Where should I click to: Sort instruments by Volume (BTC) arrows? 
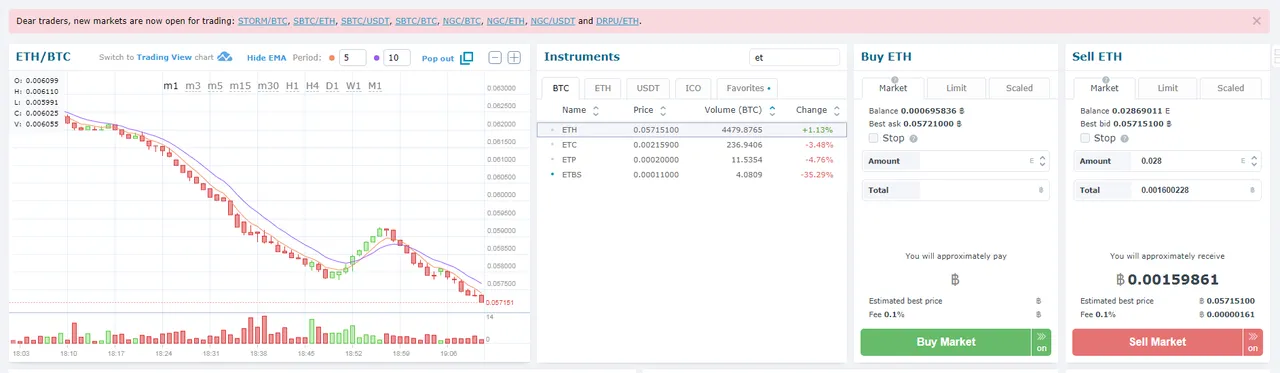click(773, 111)
